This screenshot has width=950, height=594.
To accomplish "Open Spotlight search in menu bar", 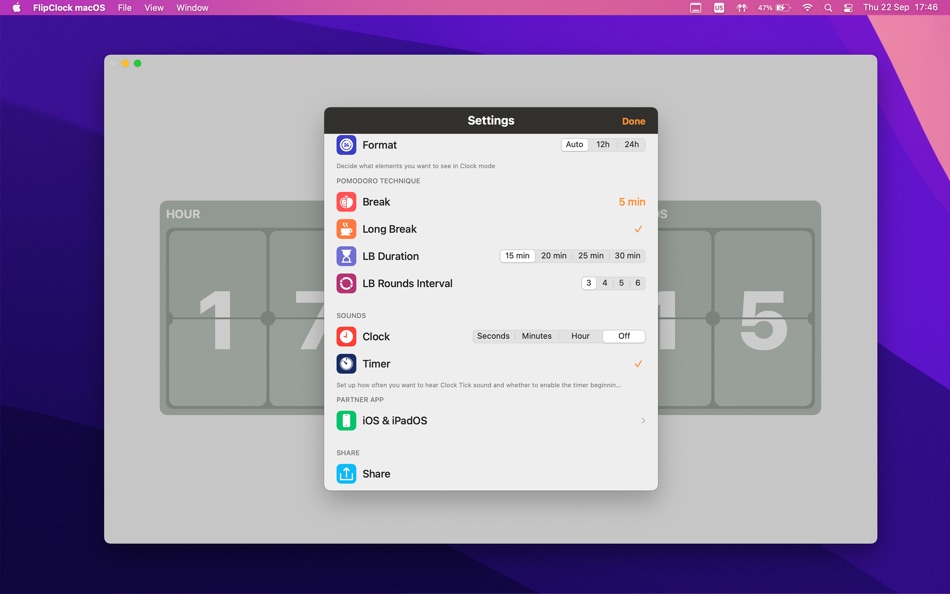I will pyautogui.click(x=828, y=8).
